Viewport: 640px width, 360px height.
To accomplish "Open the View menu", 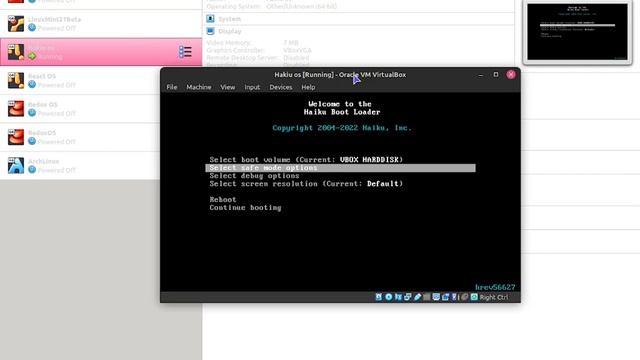I will click(x=228, y=87).
